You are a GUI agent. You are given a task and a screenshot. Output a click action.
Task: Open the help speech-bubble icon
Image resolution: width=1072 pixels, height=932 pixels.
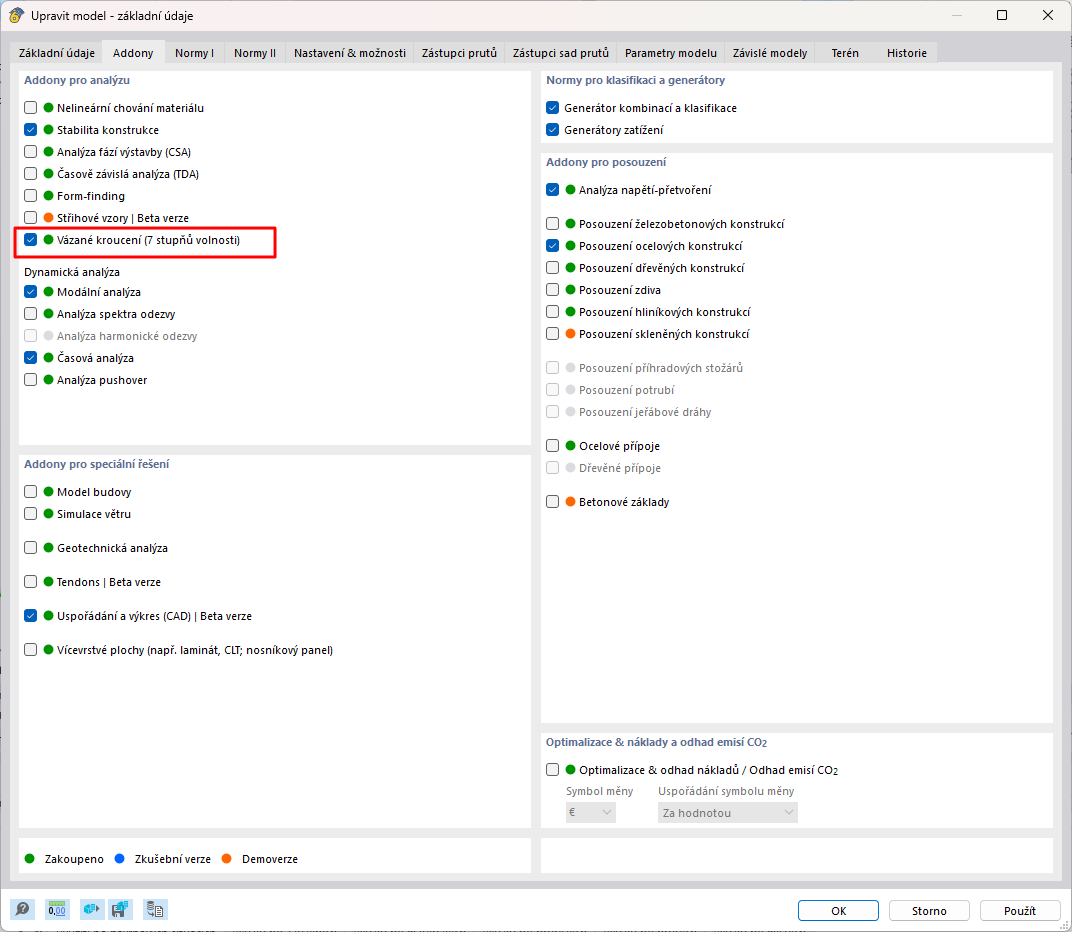22,909
